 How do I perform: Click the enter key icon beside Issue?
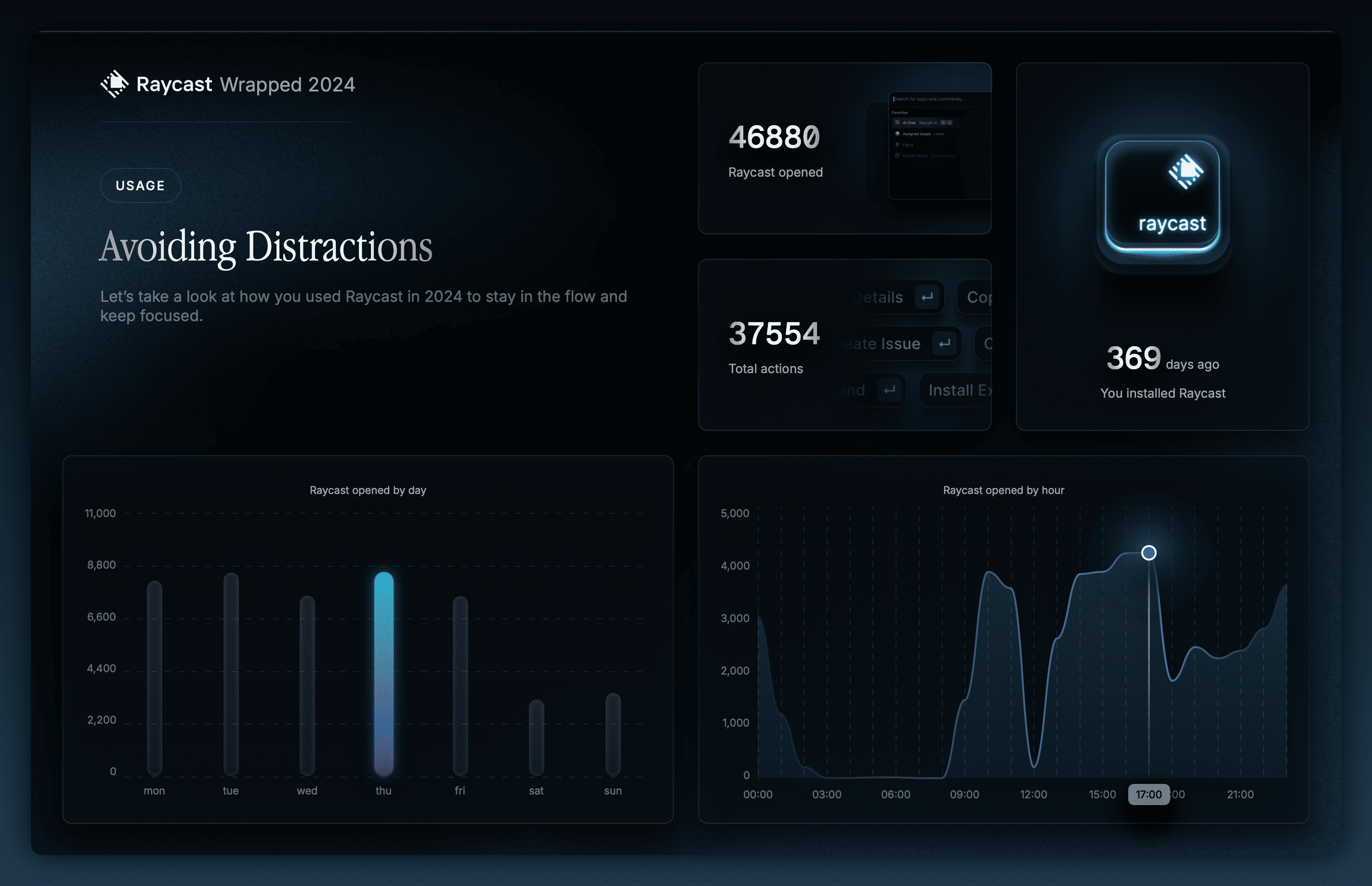(x=944, y=343)
